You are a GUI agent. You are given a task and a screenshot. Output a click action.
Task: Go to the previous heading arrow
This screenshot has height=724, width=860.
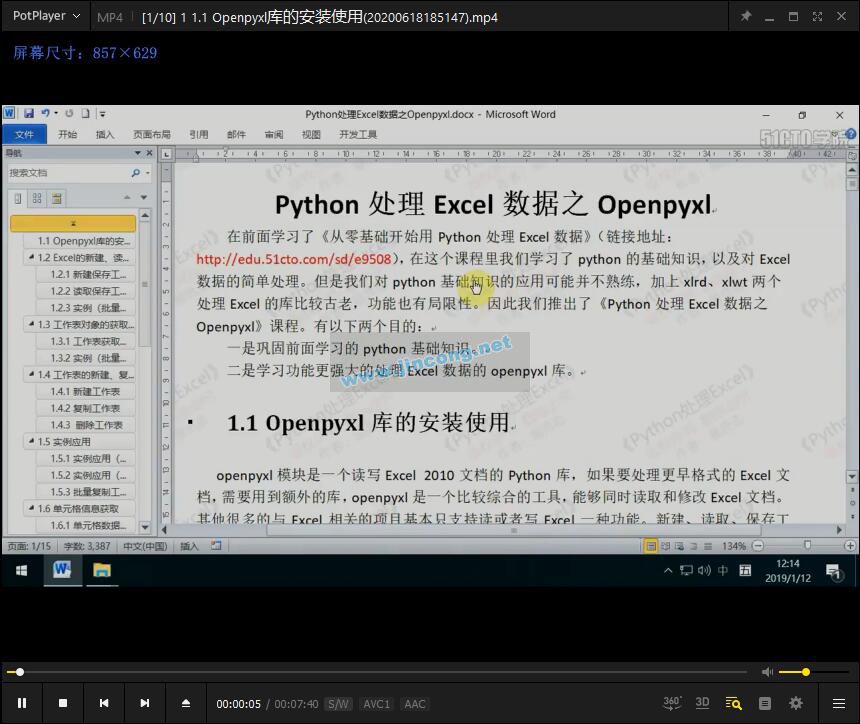(x=127, y=197)
